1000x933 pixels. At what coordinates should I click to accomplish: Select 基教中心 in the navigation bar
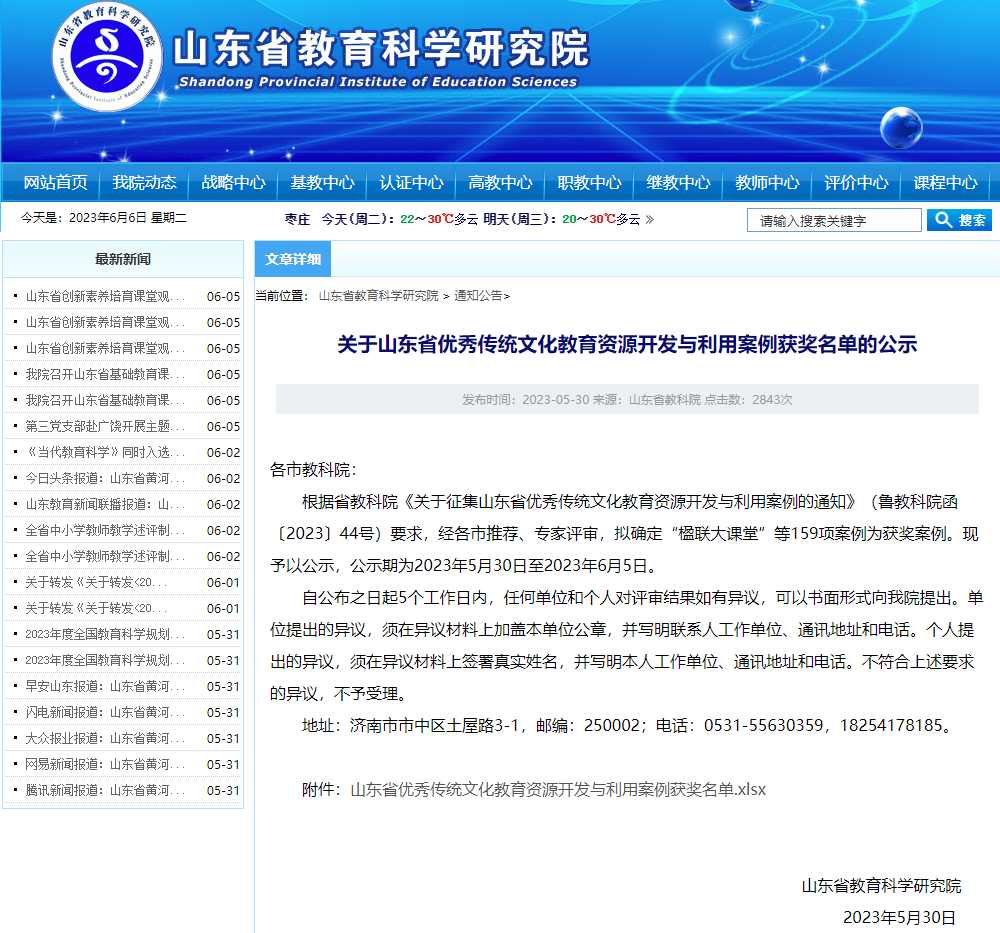click(322, 182)
